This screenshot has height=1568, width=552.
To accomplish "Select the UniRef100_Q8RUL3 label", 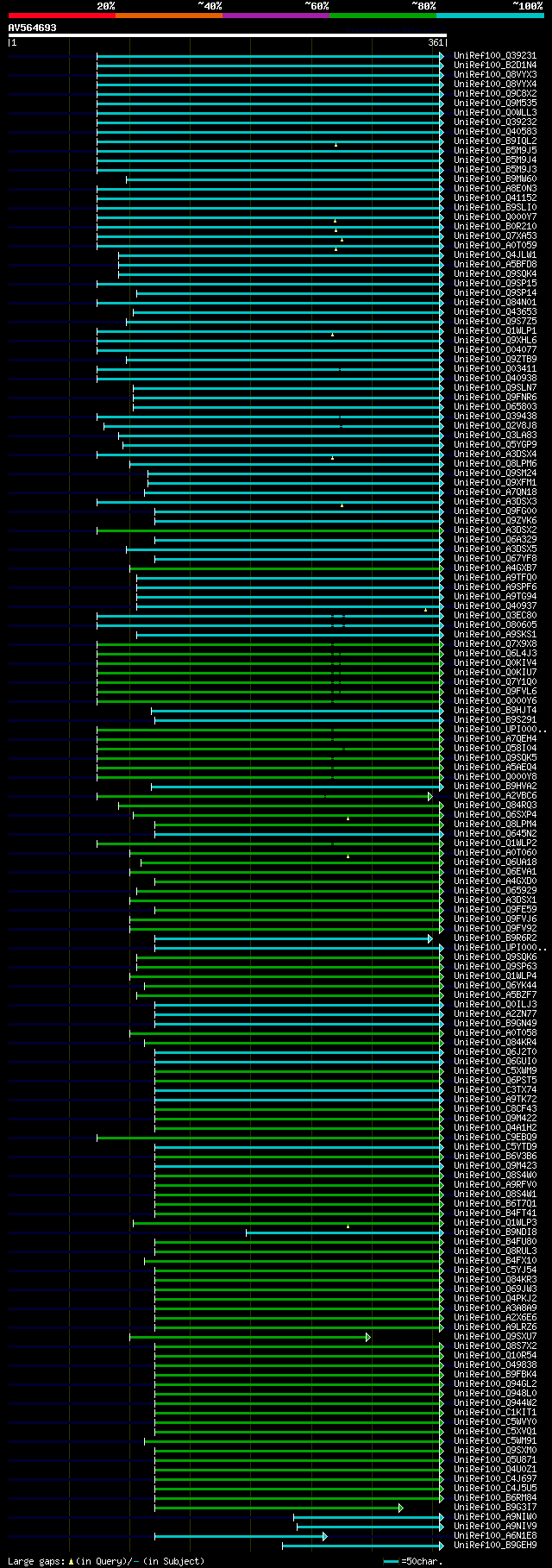I will click(x=495, y=1251).
